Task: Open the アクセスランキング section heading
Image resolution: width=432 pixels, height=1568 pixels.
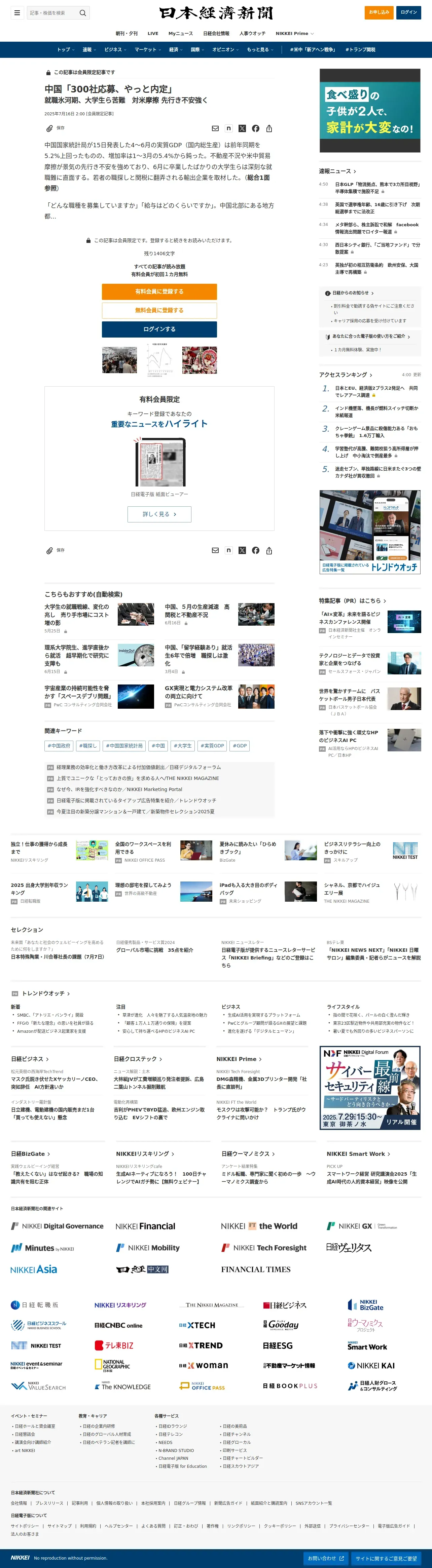Action: point(346,374)
